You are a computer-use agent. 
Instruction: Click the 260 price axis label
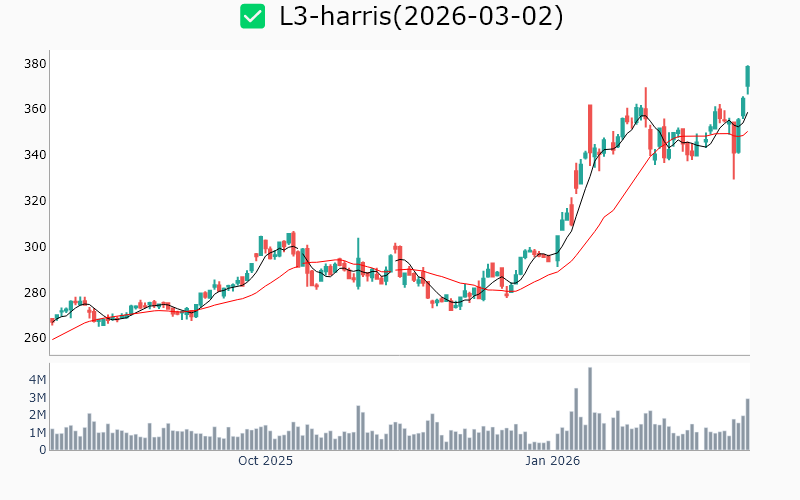[x=36, y=338]
